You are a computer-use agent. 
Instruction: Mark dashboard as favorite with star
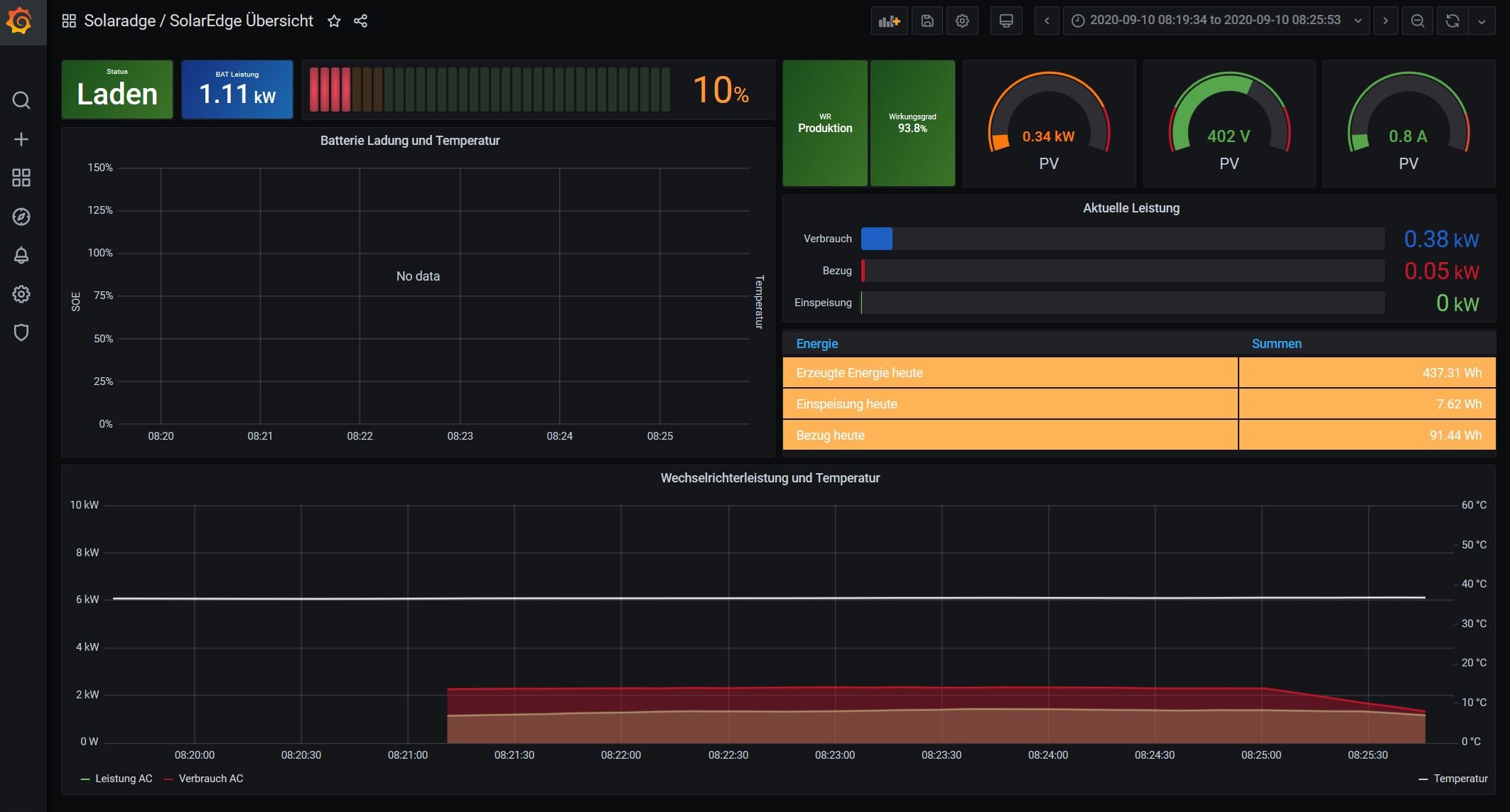pyautogui.click(x=334, y=21)
